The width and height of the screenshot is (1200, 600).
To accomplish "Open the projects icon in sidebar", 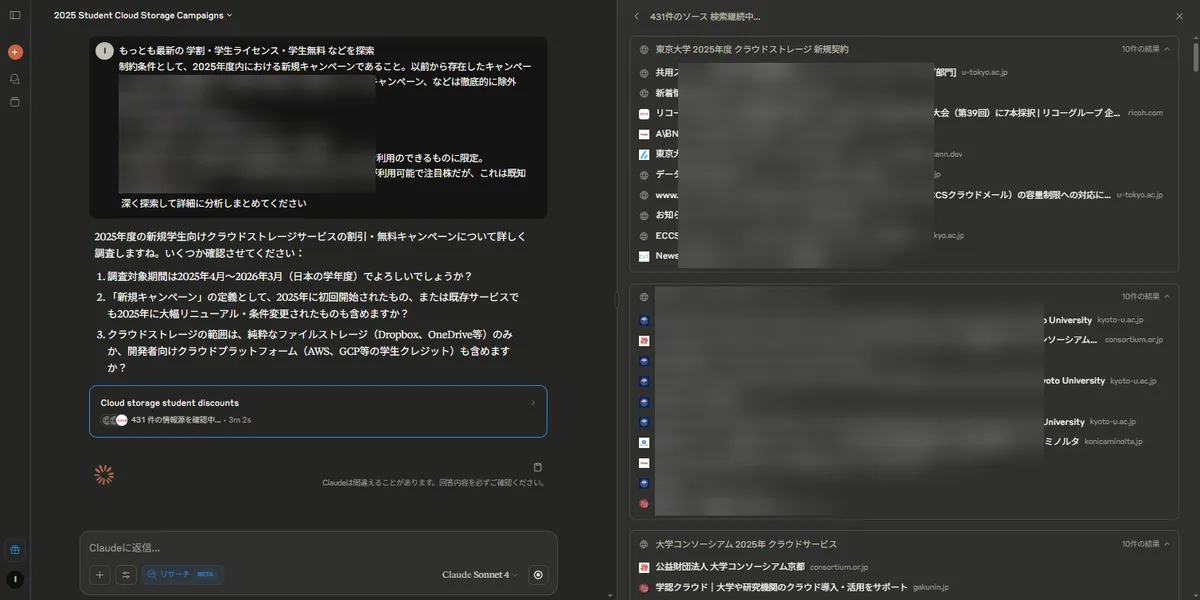I will point(15,102).
